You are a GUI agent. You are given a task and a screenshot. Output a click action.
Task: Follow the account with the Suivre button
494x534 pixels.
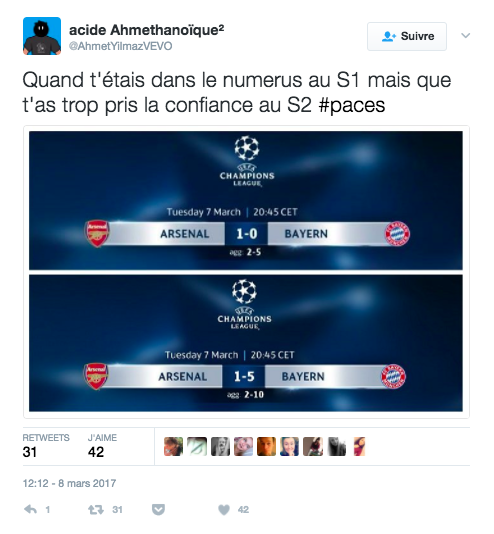coord(407,36)
